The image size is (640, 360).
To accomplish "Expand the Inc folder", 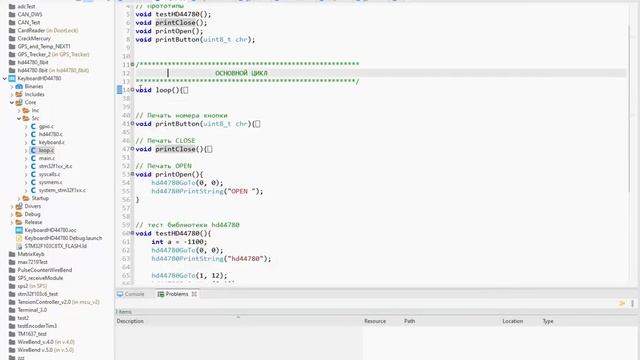I will click(19, 111).
